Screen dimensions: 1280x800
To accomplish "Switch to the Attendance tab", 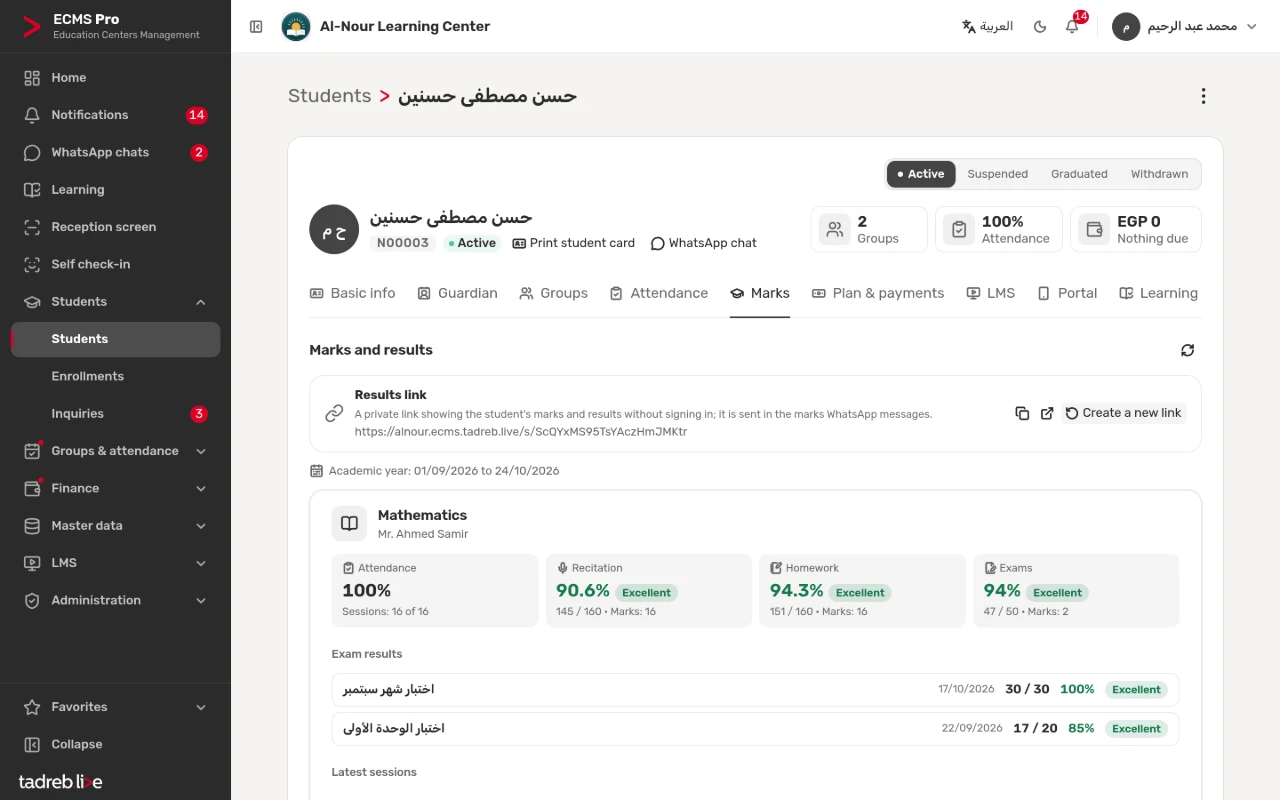I will pyautogui.click(x=658, y=293).
